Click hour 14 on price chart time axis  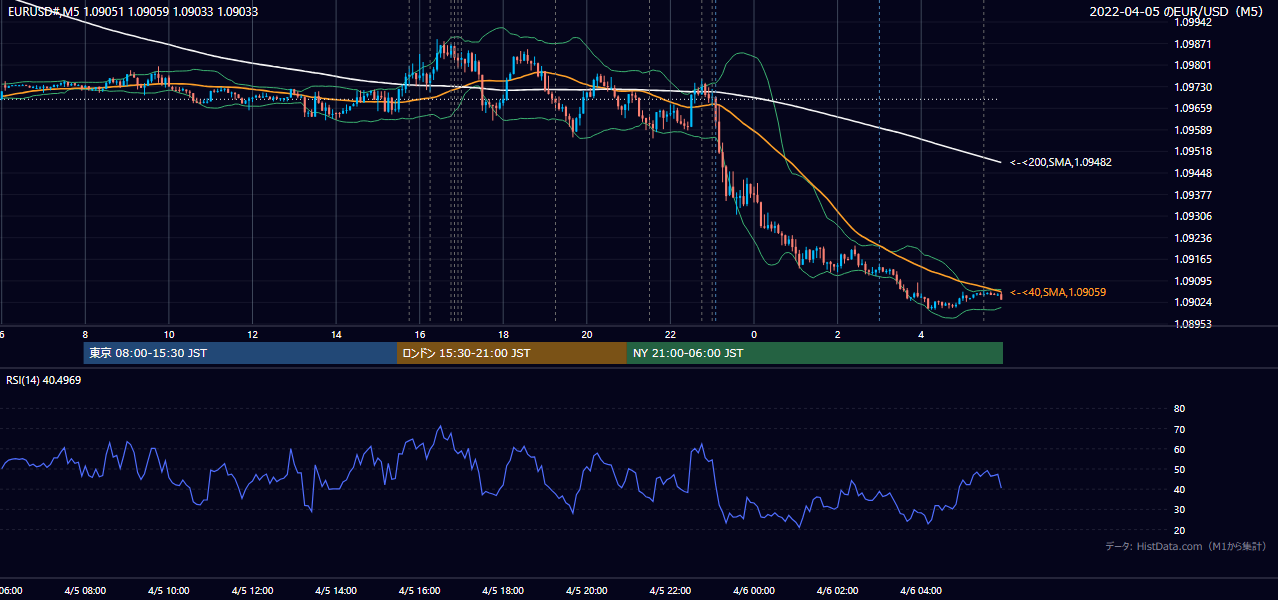pos(336,335)
